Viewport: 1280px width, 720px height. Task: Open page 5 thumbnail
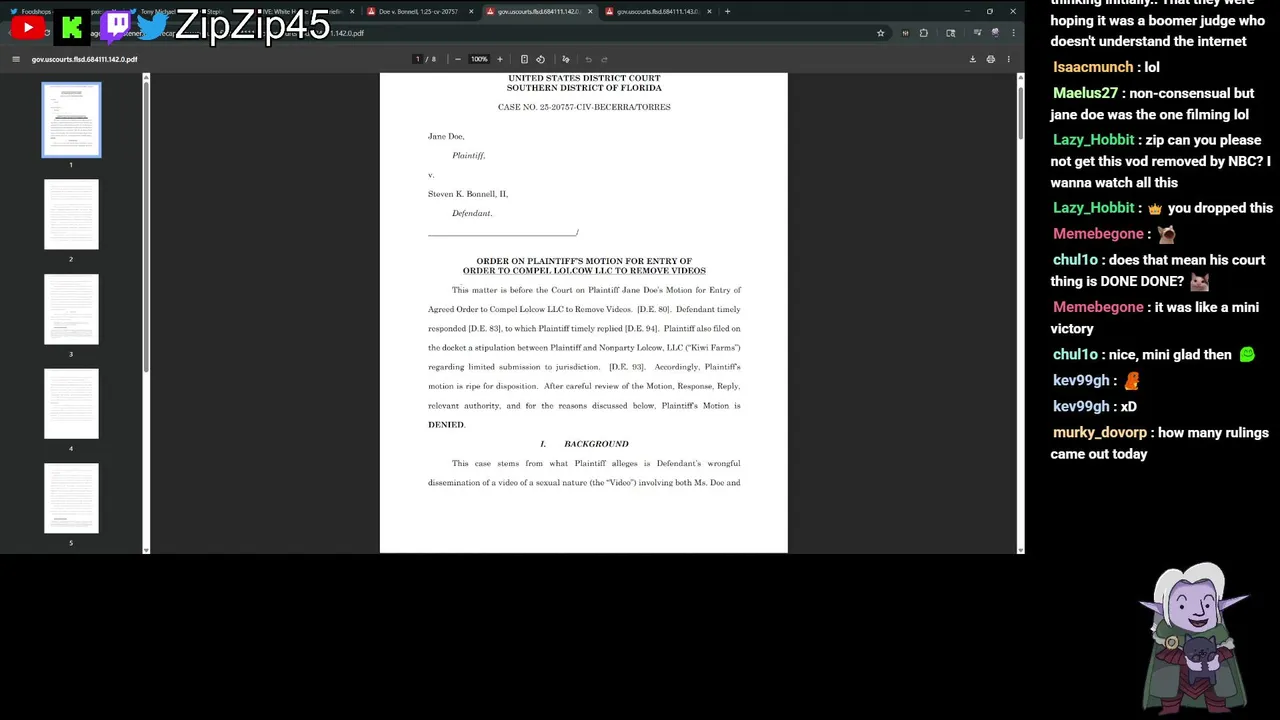[71, 498]
